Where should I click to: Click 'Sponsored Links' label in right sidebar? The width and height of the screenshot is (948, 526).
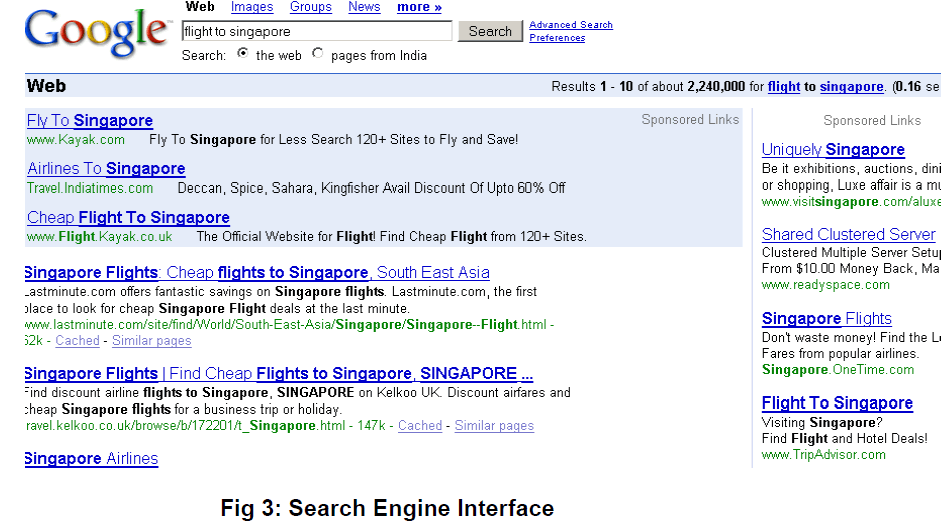[x=872, y=121]
